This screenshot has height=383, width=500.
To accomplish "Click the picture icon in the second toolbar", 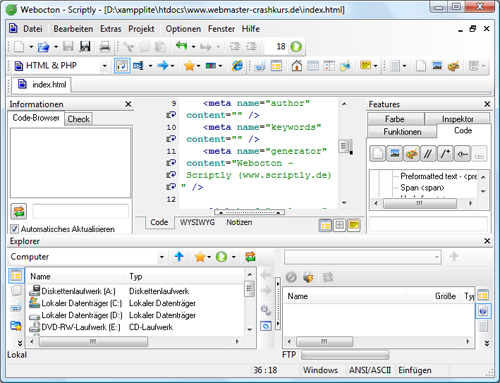I will click(437, 66).
